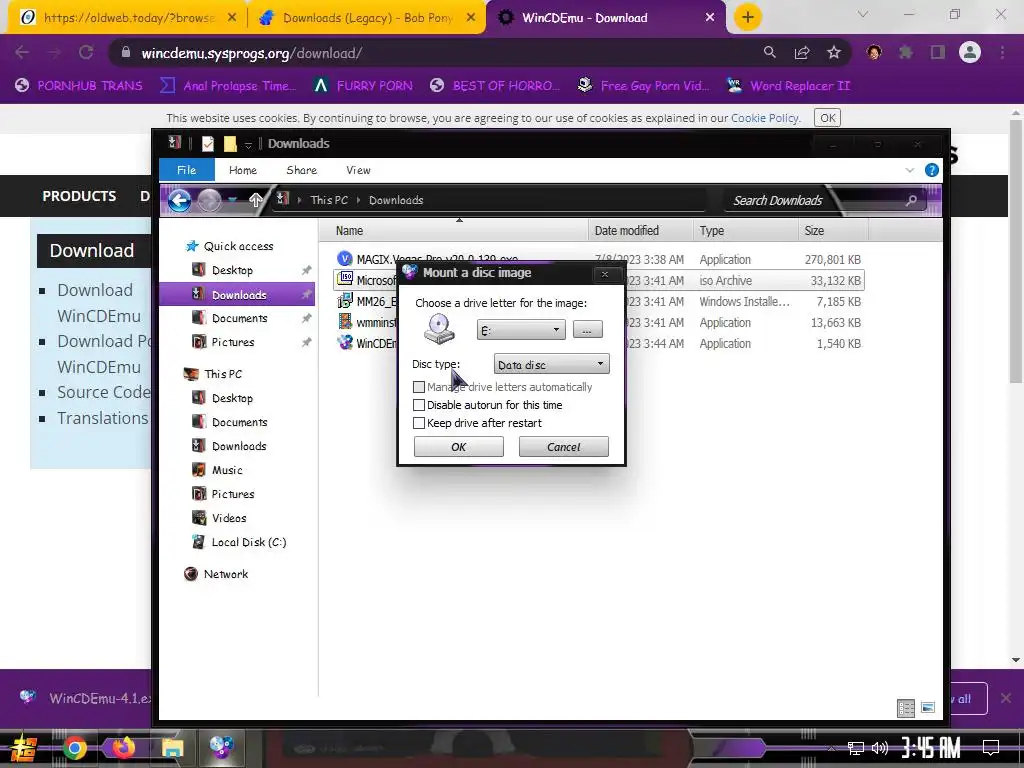The width and height of the screenshot is (1024, 768).
Task: Select the MM26 Windows Installer file icon
Action: tap(345, 301)
